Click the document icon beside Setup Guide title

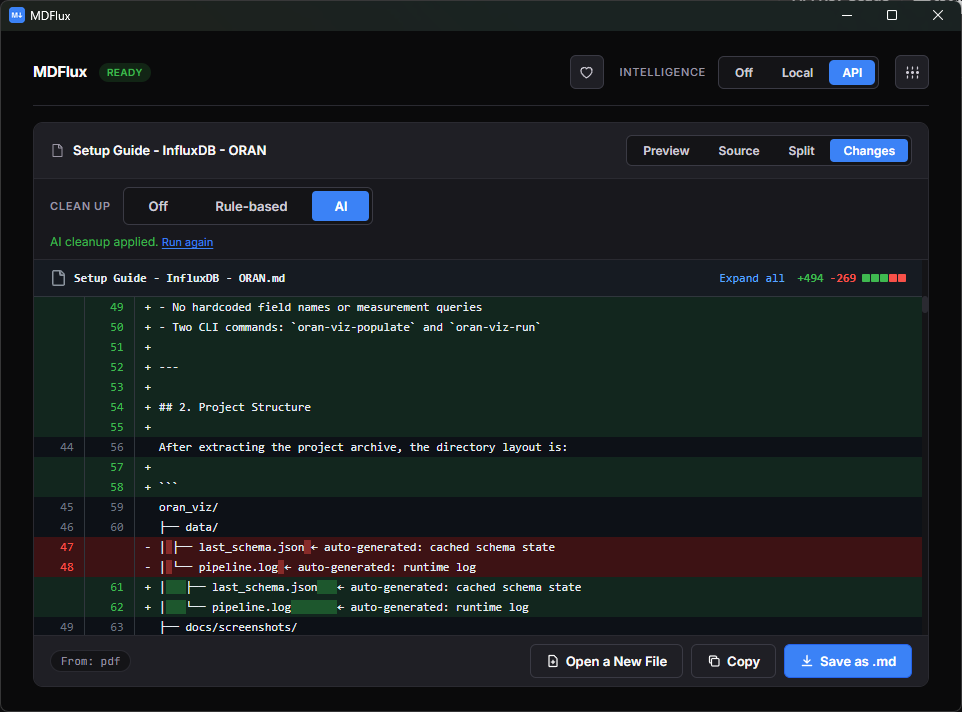[x=58, y=151]
